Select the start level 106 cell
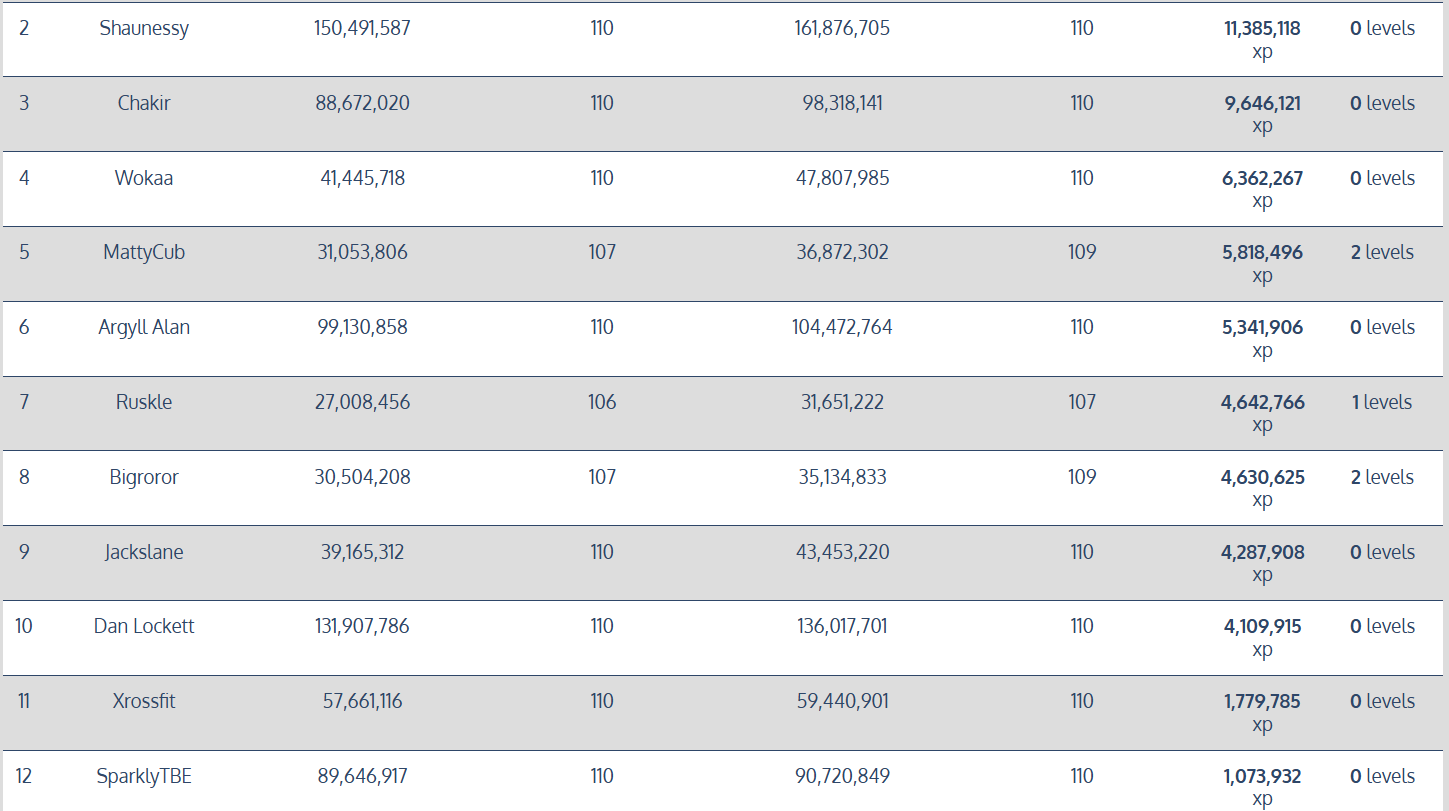Viewport: 1449px width, 811px height. (602, 403)
